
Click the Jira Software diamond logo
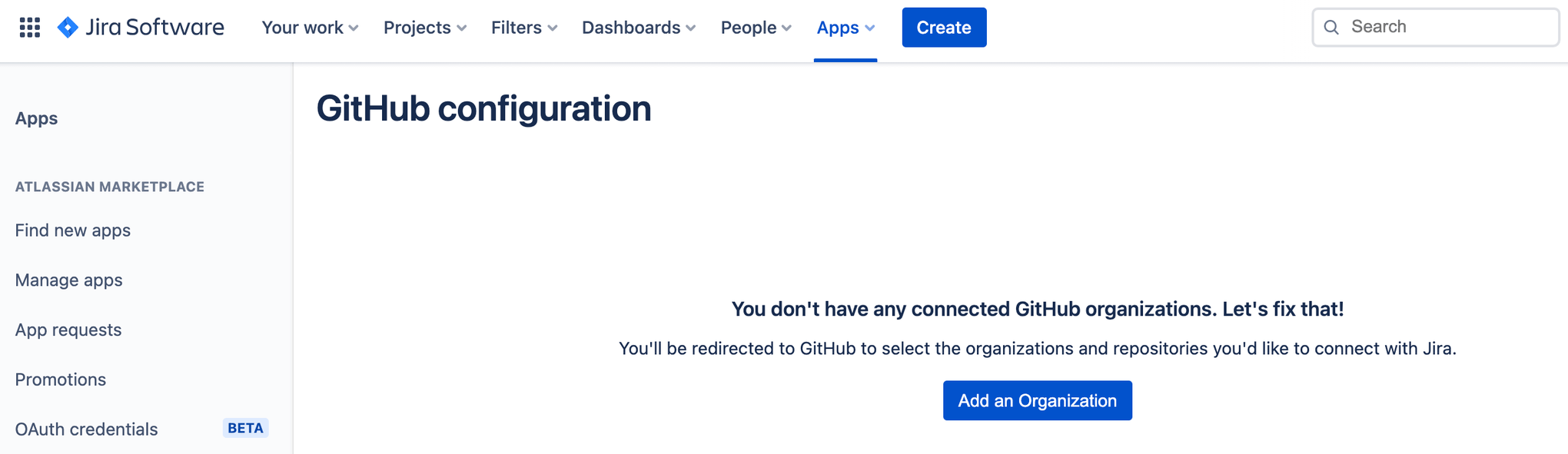[x=68, y=28]
